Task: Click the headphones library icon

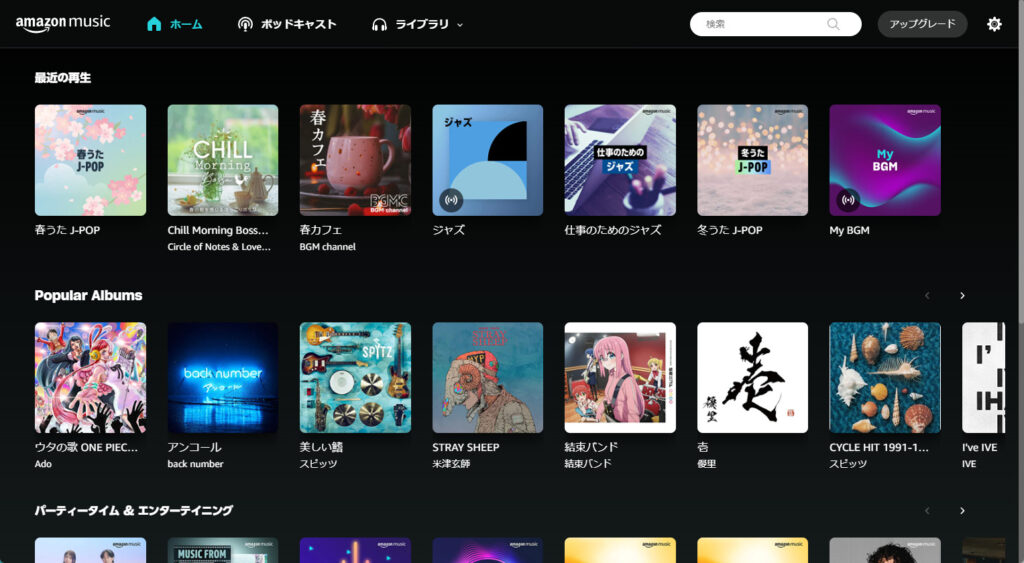Action: pos(379,25)
